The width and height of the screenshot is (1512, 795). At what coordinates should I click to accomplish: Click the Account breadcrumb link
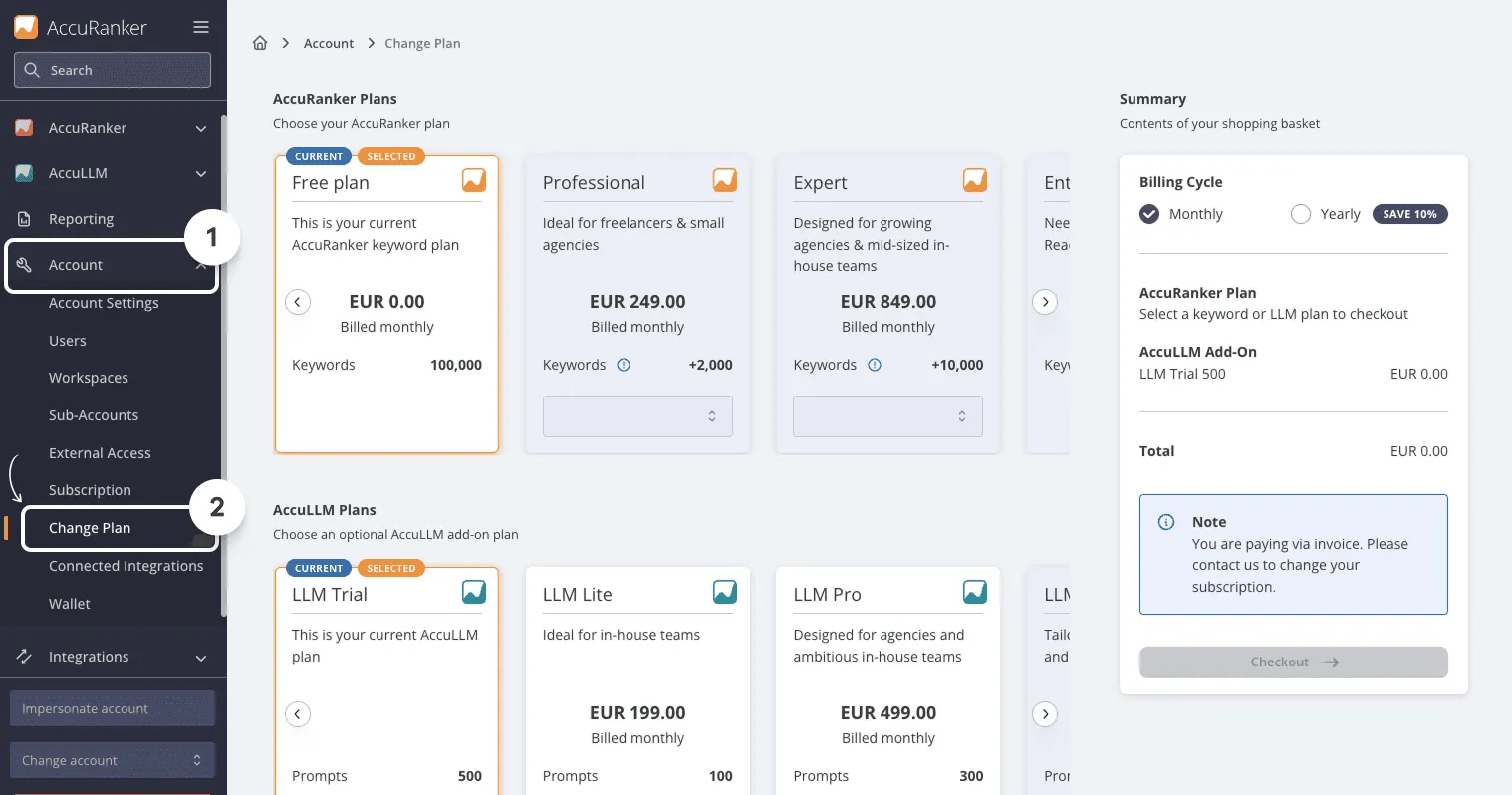pos(329,43)
